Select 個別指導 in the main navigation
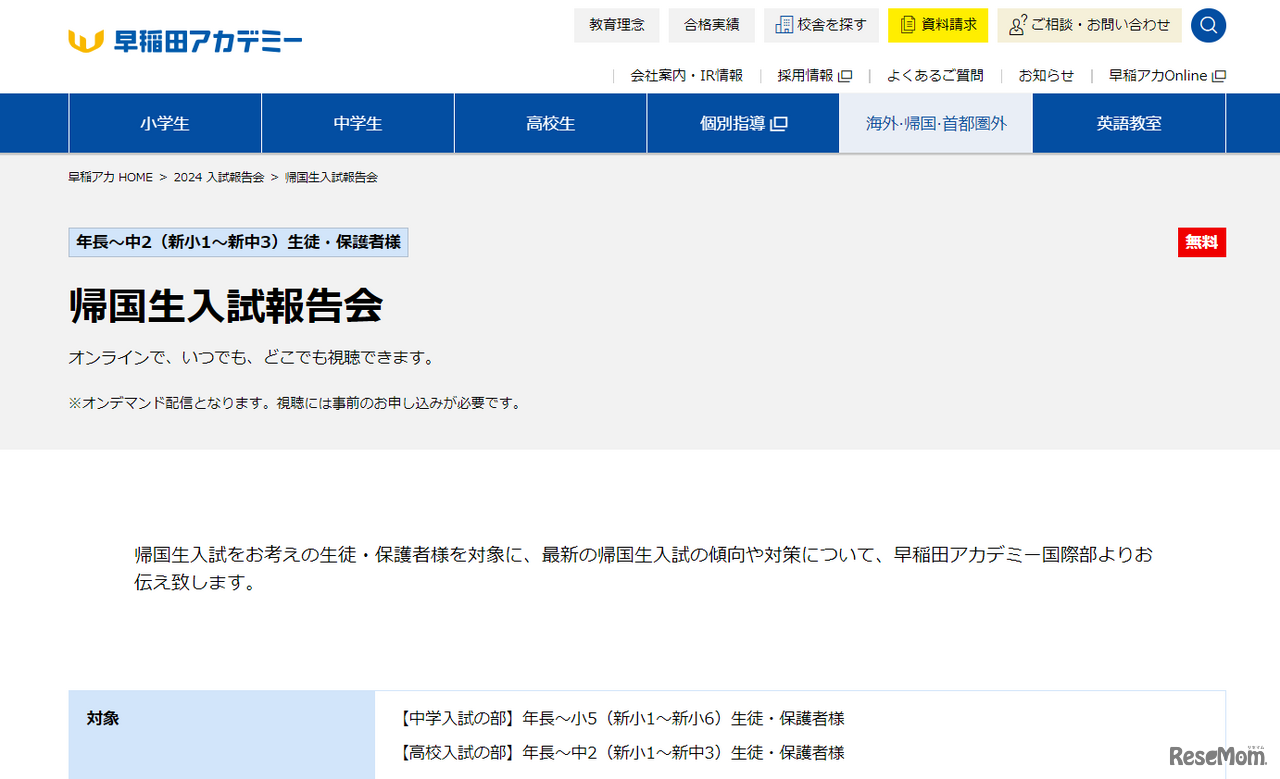The height and width of the screenshot is (779, 1280). 743,123
